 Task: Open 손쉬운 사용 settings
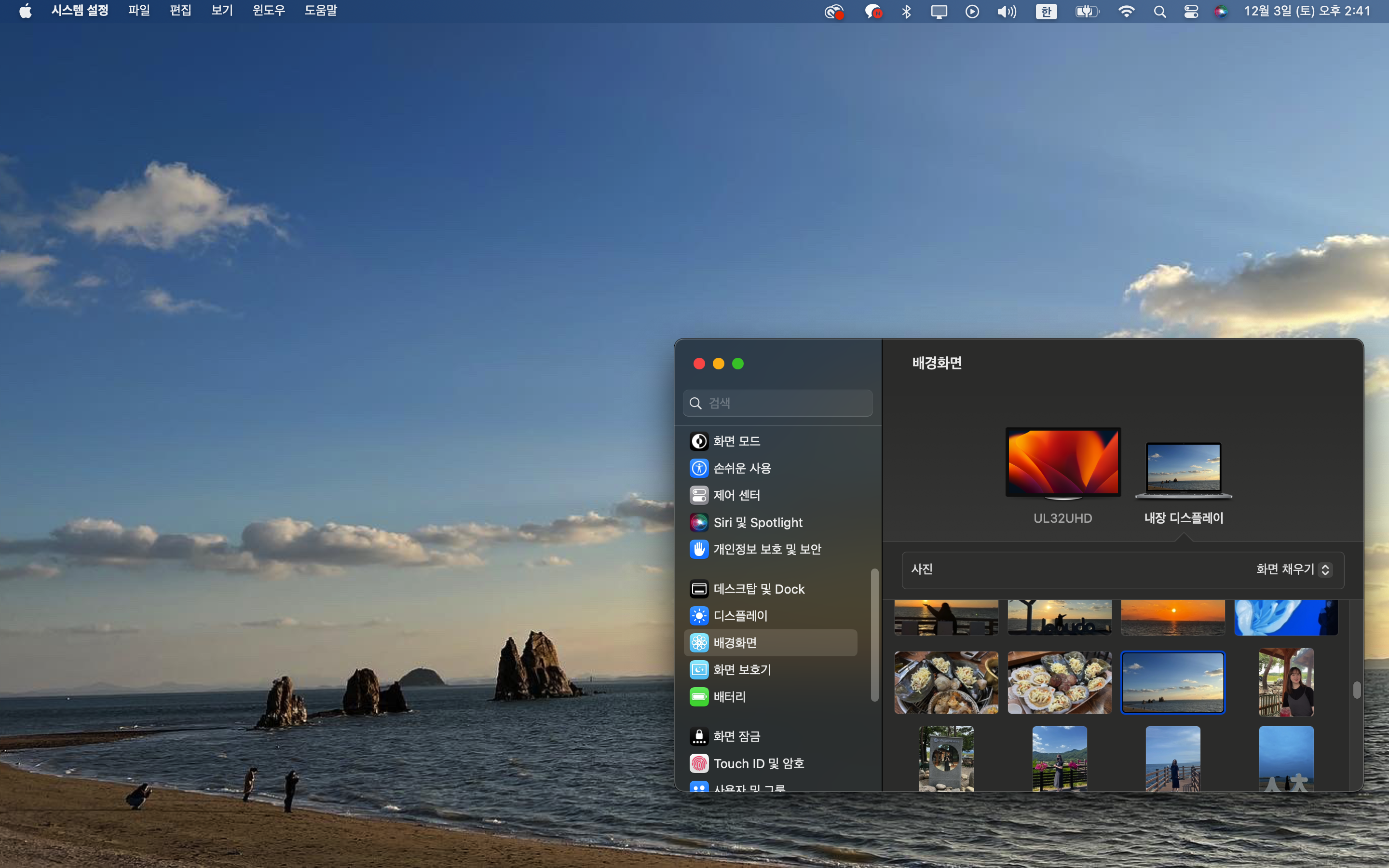742,468
